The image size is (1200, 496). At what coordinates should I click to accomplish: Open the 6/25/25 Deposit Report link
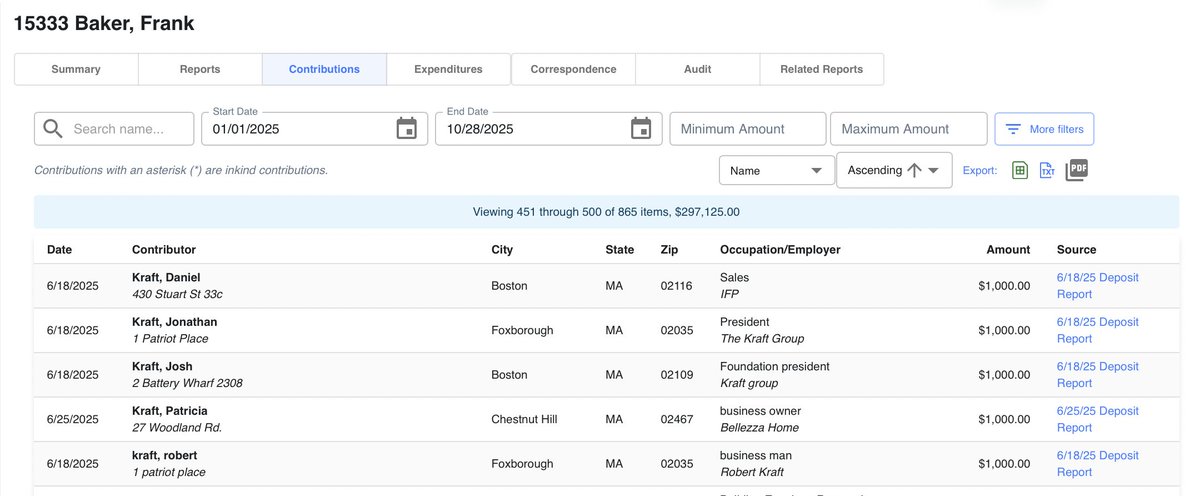coord(1097,419)
